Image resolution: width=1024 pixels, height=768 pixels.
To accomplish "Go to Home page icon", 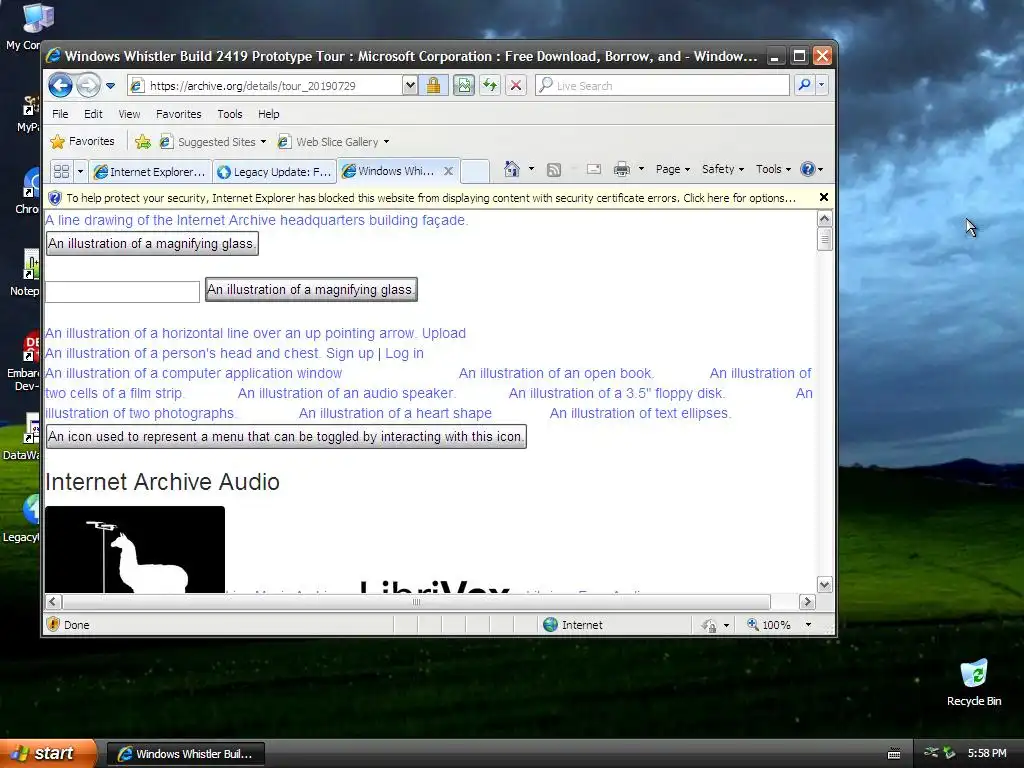I will (x=511, y=169).
